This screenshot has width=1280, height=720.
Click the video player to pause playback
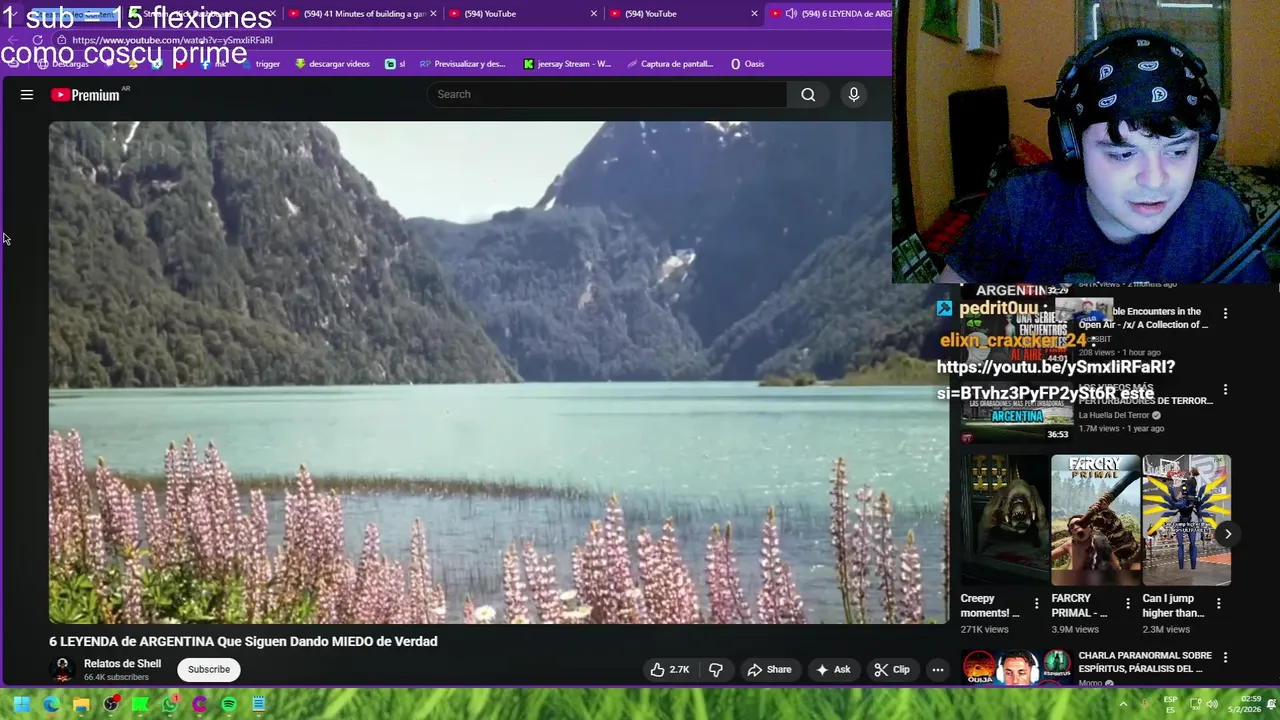coord(498,372)
